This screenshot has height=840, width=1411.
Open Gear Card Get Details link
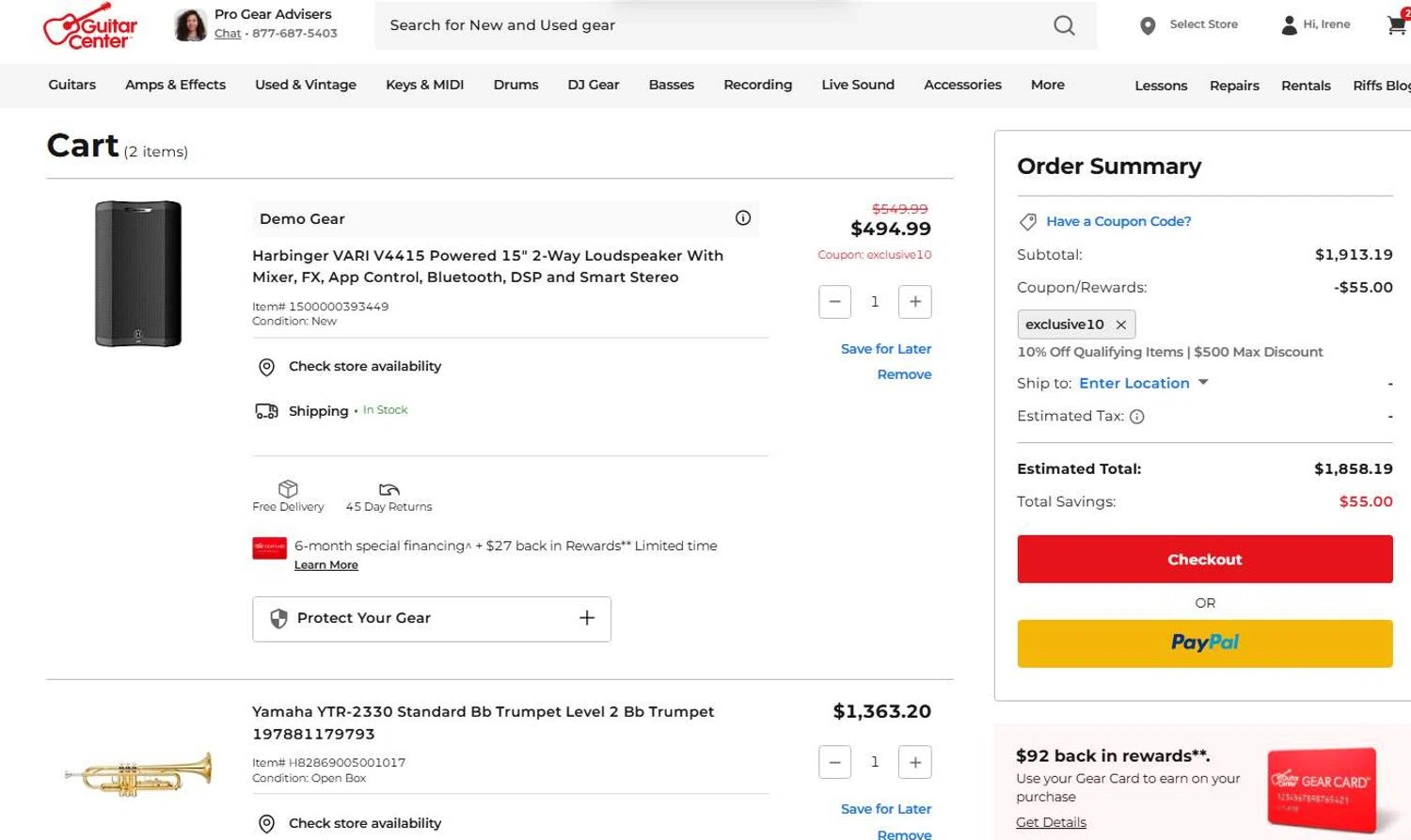click(1051, 822)
